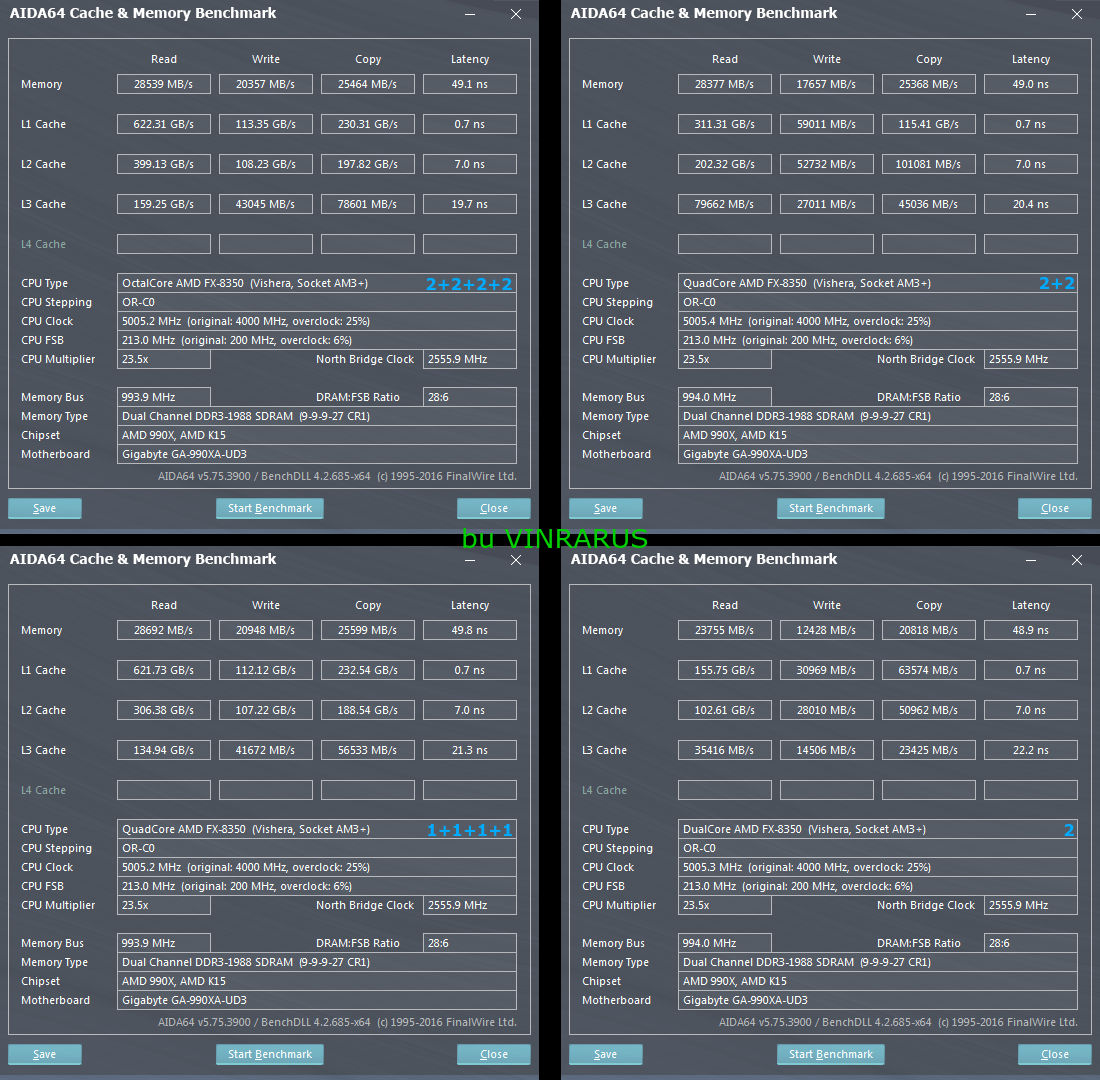
Task: Click the OctalCore AMD FX-8350 CPU Type field
Action: click(316, 284)
